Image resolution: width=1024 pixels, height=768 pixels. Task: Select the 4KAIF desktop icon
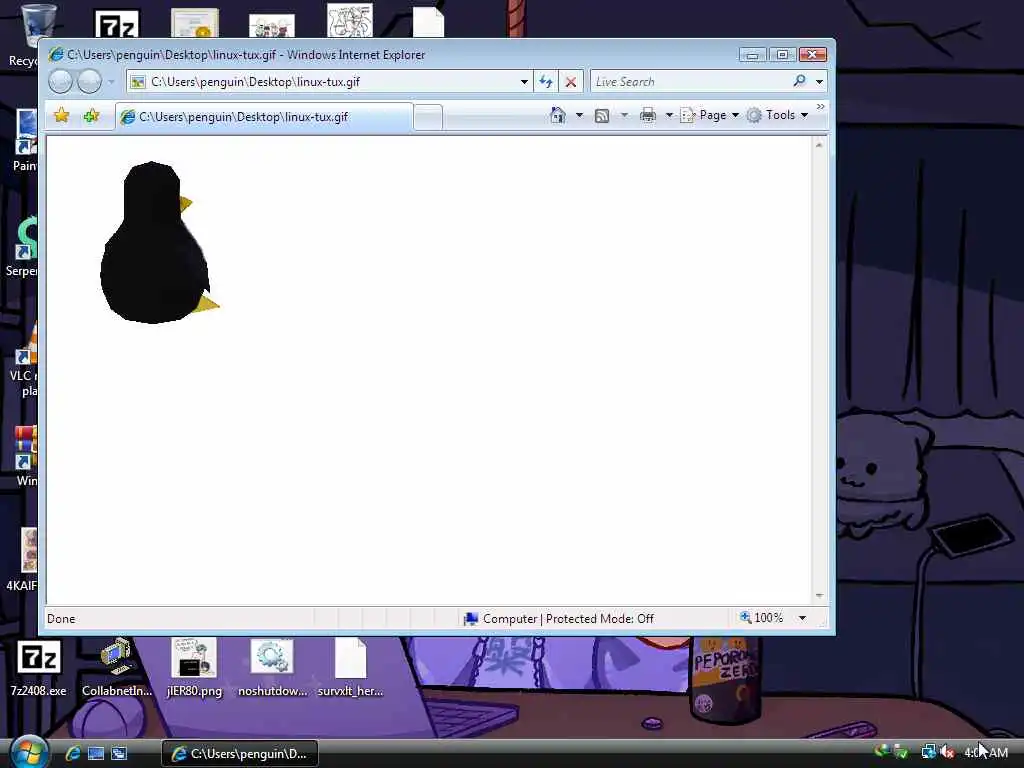point(24,560)
